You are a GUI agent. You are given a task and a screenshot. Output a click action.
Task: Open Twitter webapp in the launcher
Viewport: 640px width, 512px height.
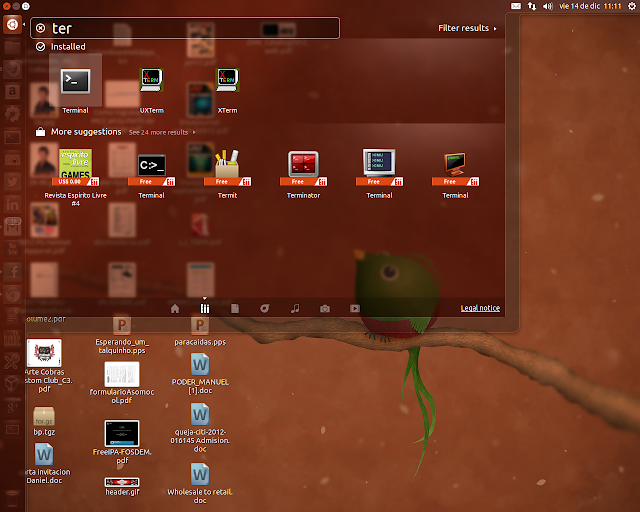tap(12, 181)
